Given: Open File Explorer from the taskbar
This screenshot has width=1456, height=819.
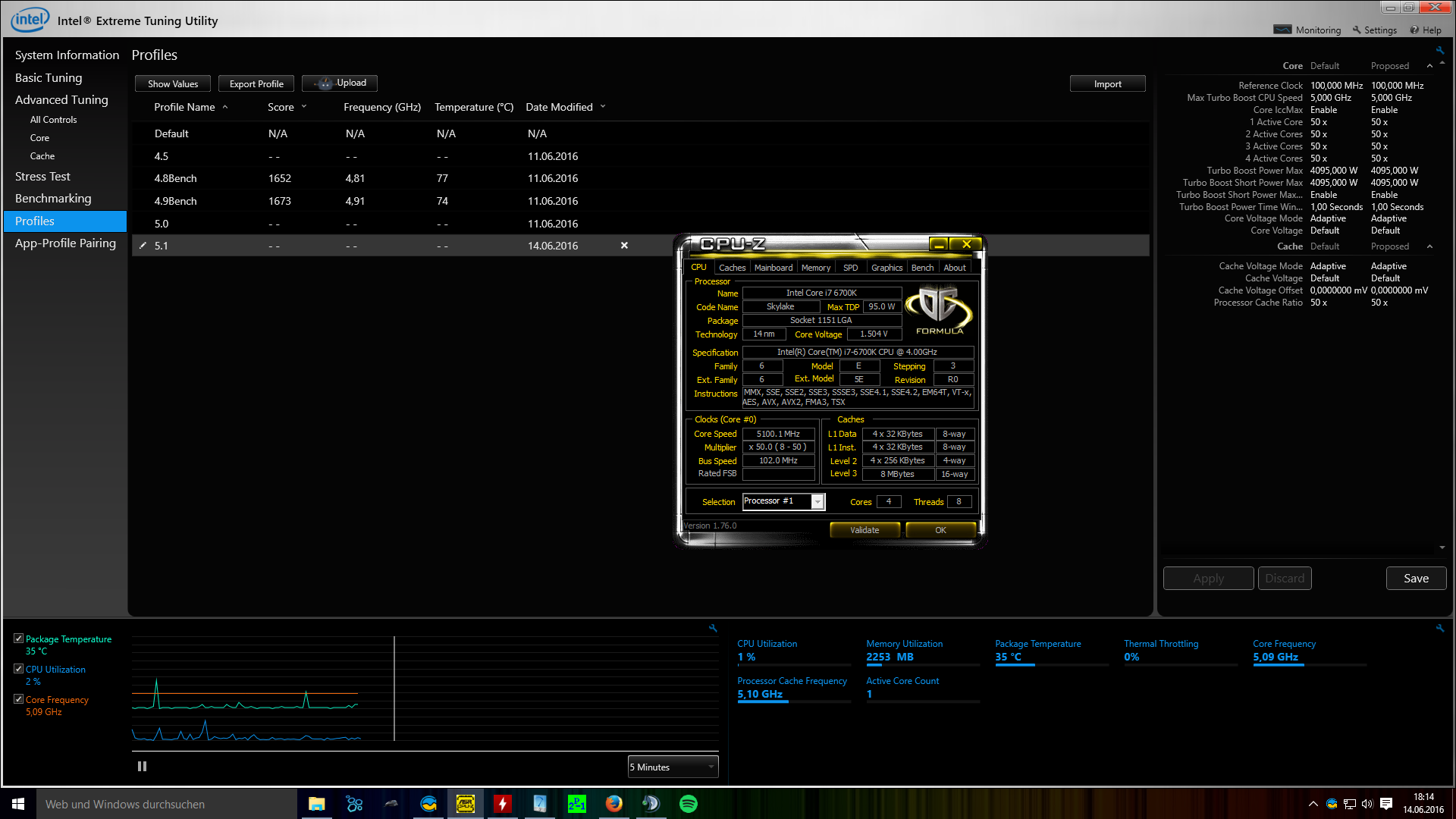Looking at the screenshot, I should (x=317, y=804).
